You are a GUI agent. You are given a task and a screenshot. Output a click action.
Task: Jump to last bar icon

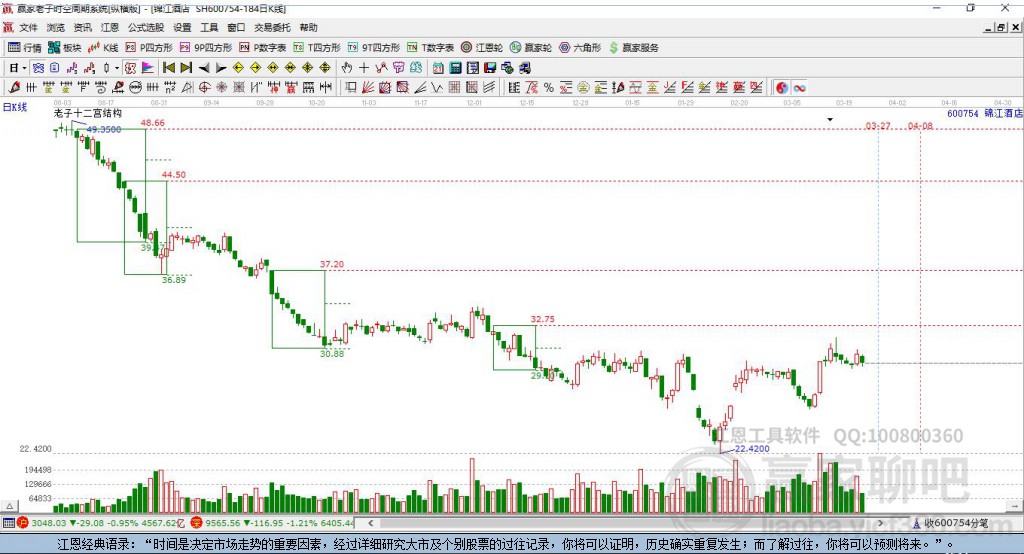click(186, 68)
